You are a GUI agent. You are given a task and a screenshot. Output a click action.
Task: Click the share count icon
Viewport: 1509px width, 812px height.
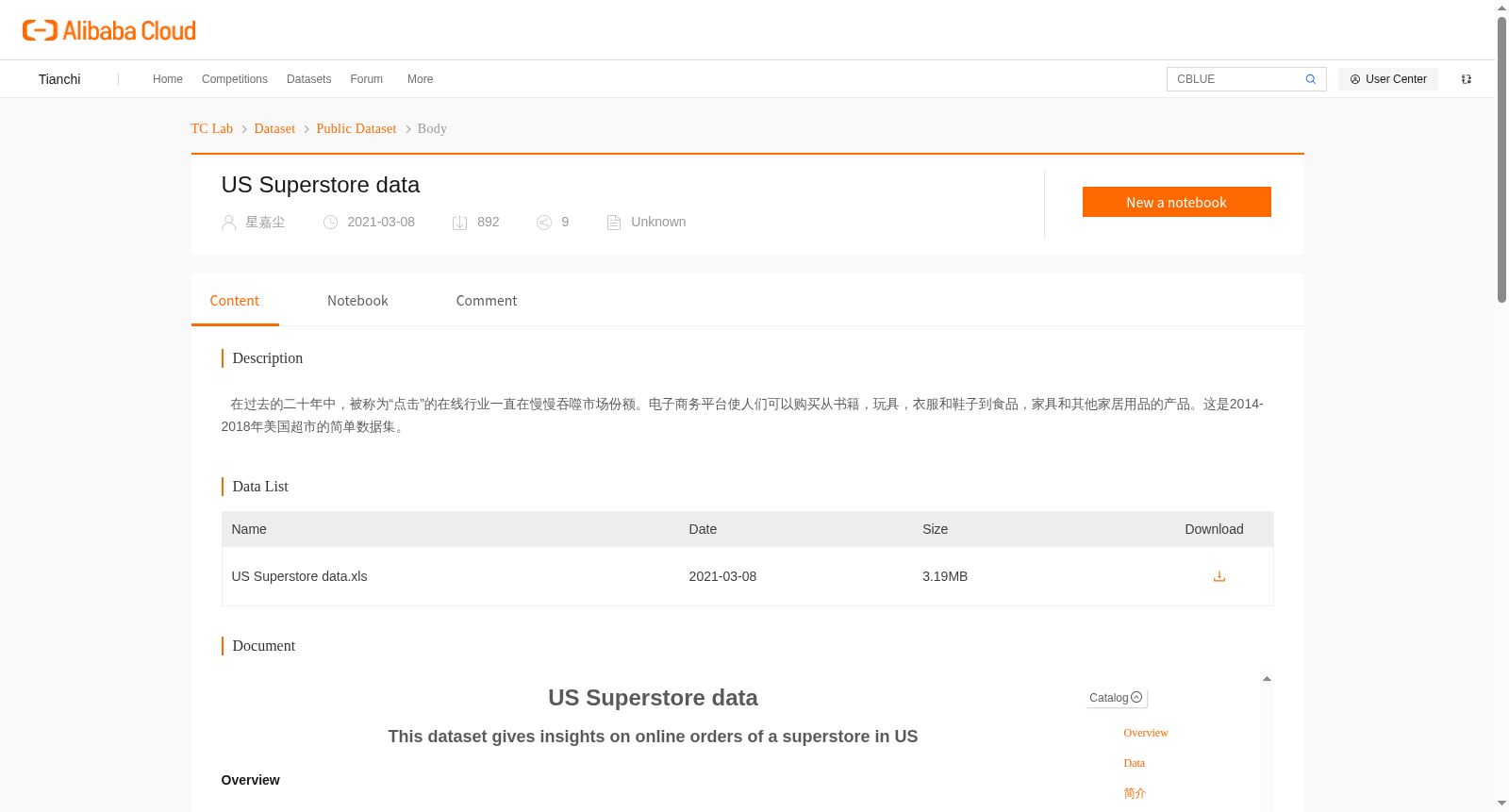pos(544,223)
